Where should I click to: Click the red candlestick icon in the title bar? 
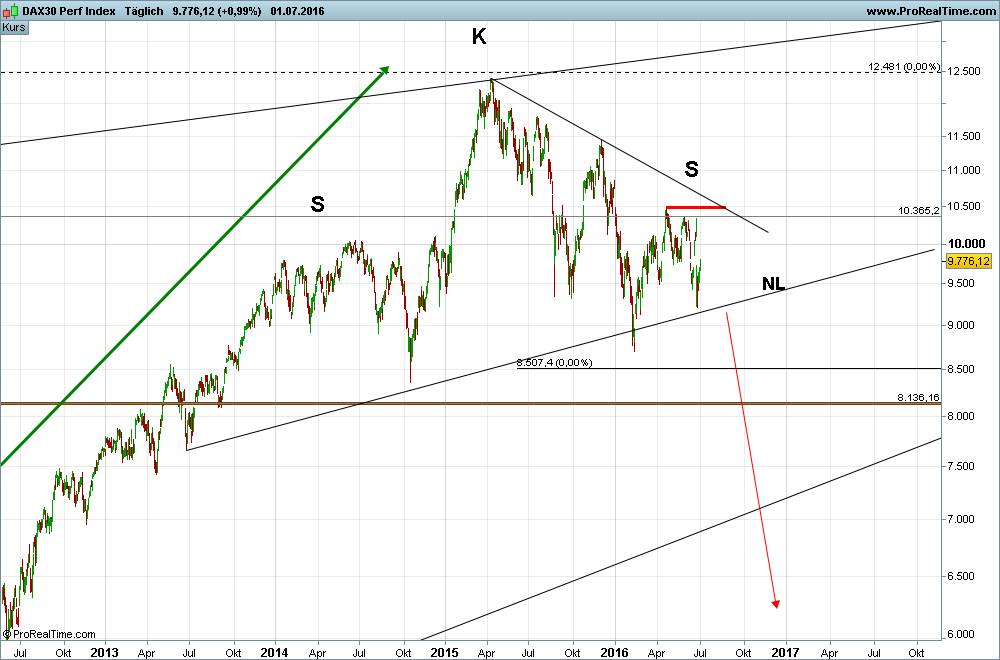point(6,12)
